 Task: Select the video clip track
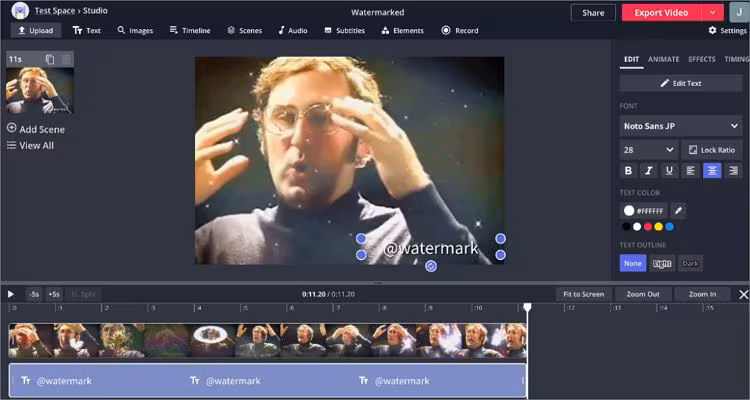(x=267, y=341)
